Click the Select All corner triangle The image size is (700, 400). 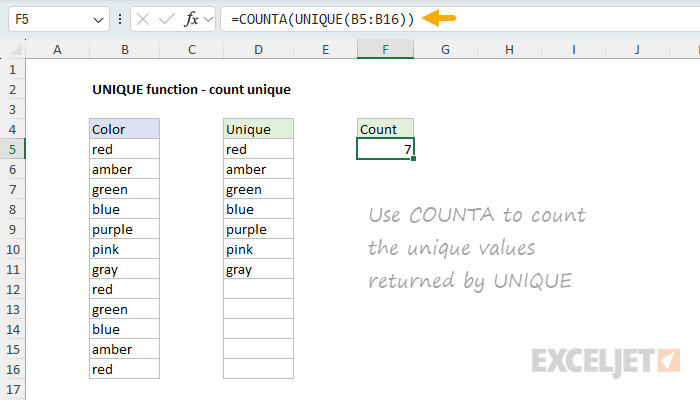(16, 49)
